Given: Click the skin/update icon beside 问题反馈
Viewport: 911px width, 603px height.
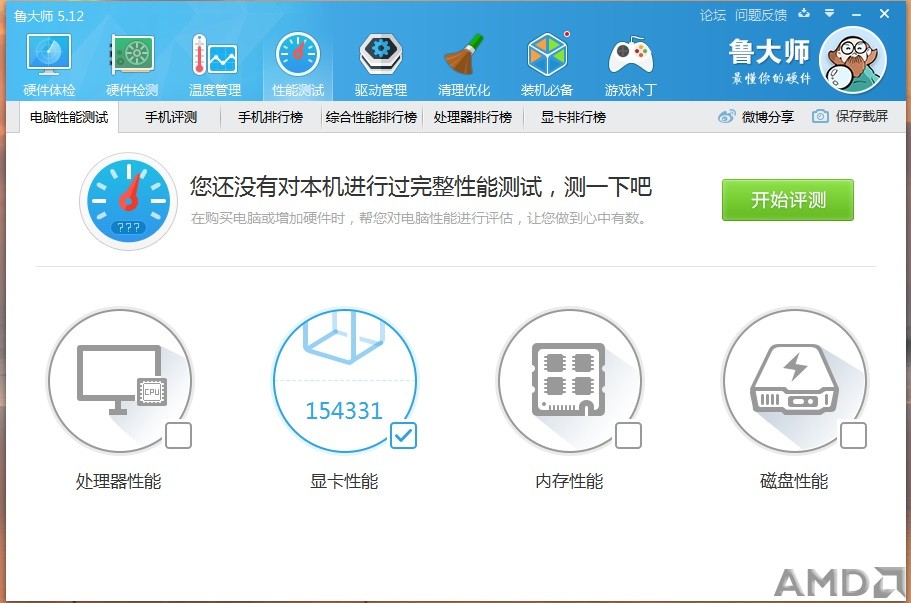Looking at the screenshot, I should [x=804, y=13].
